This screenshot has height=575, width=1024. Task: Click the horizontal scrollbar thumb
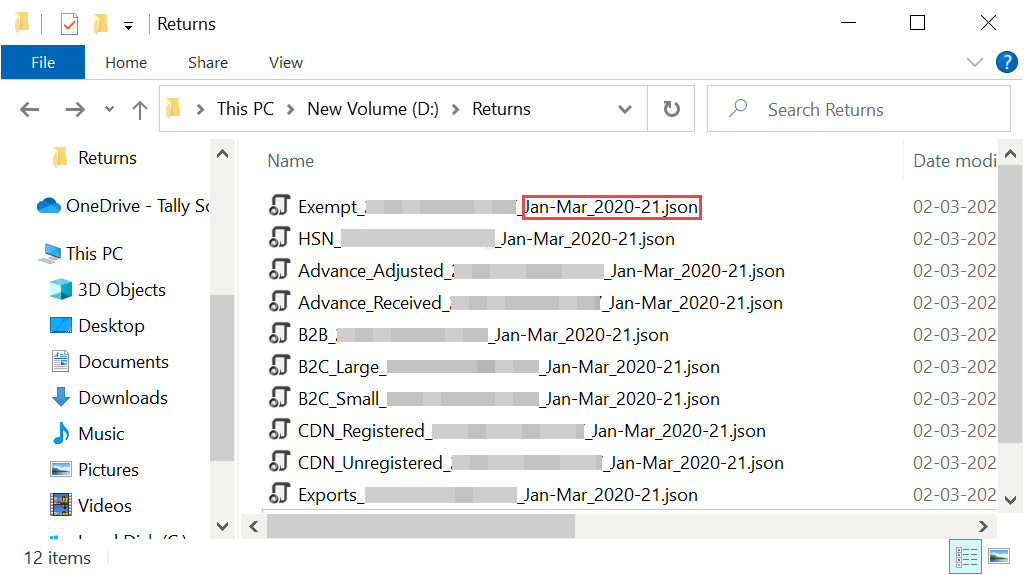point(421,527)
